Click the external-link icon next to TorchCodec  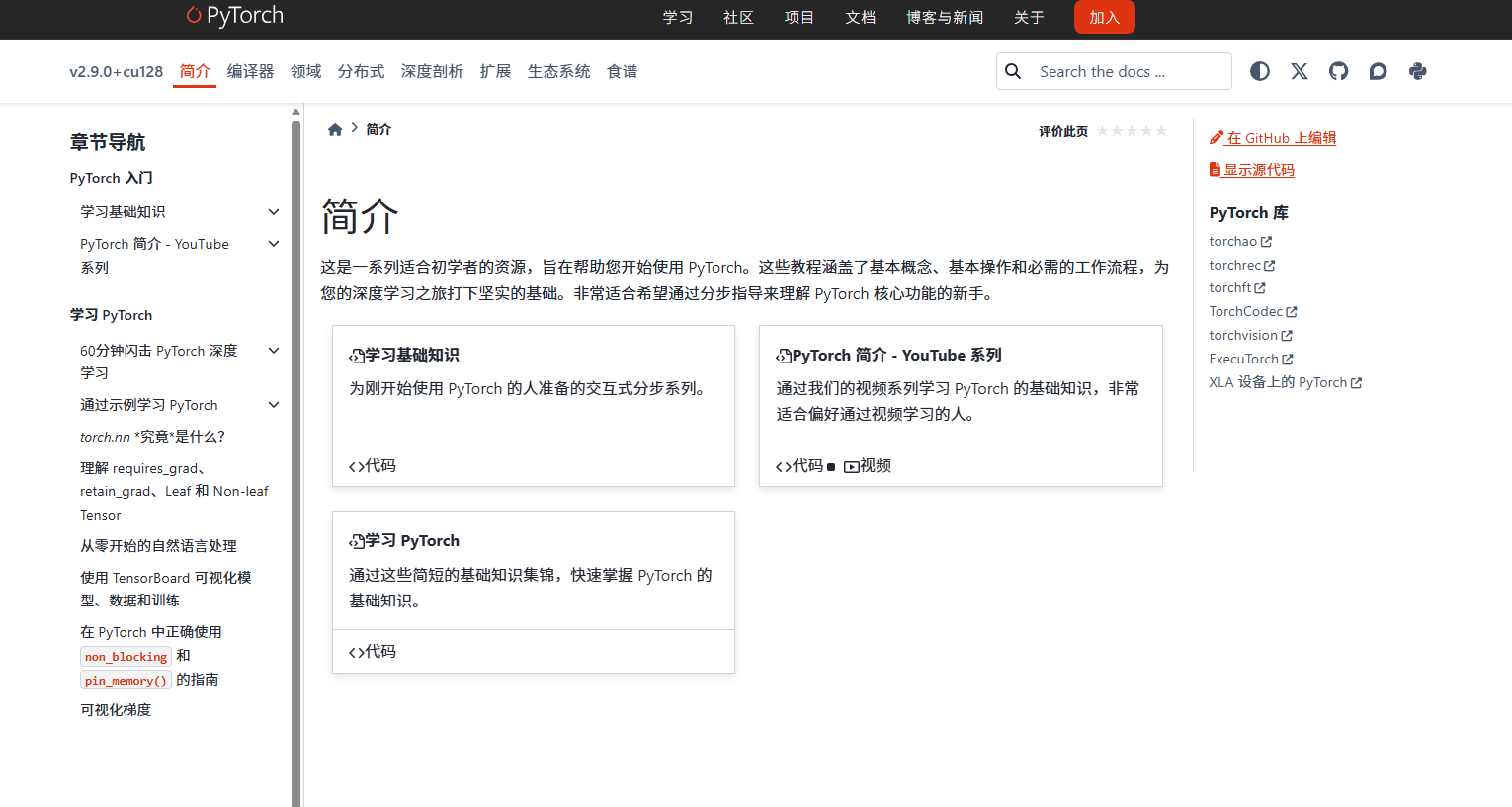click(1292, 312)
